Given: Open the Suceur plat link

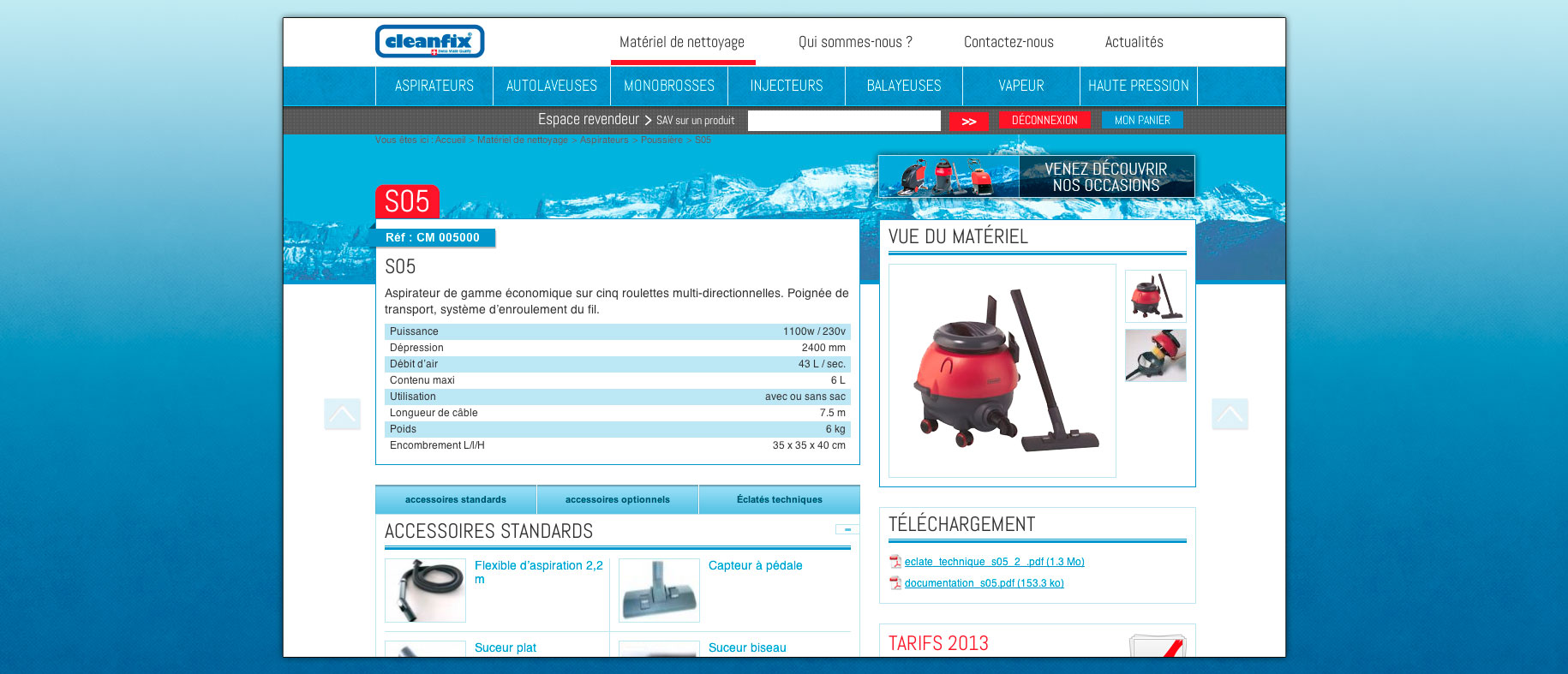Looking at the screenshot, I should 506,647.
